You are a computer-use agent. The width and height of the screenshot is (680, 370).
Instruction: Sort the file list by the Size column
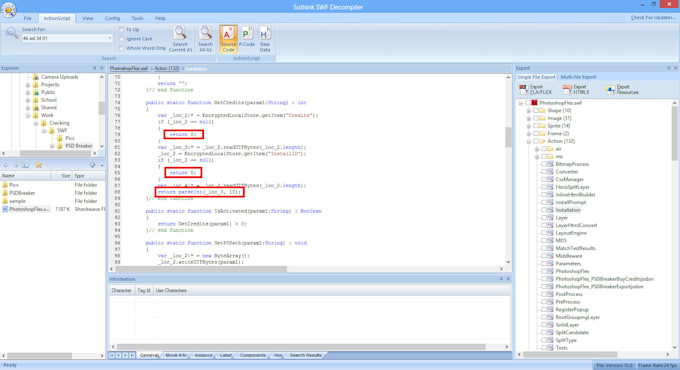[x=61, y=176]
